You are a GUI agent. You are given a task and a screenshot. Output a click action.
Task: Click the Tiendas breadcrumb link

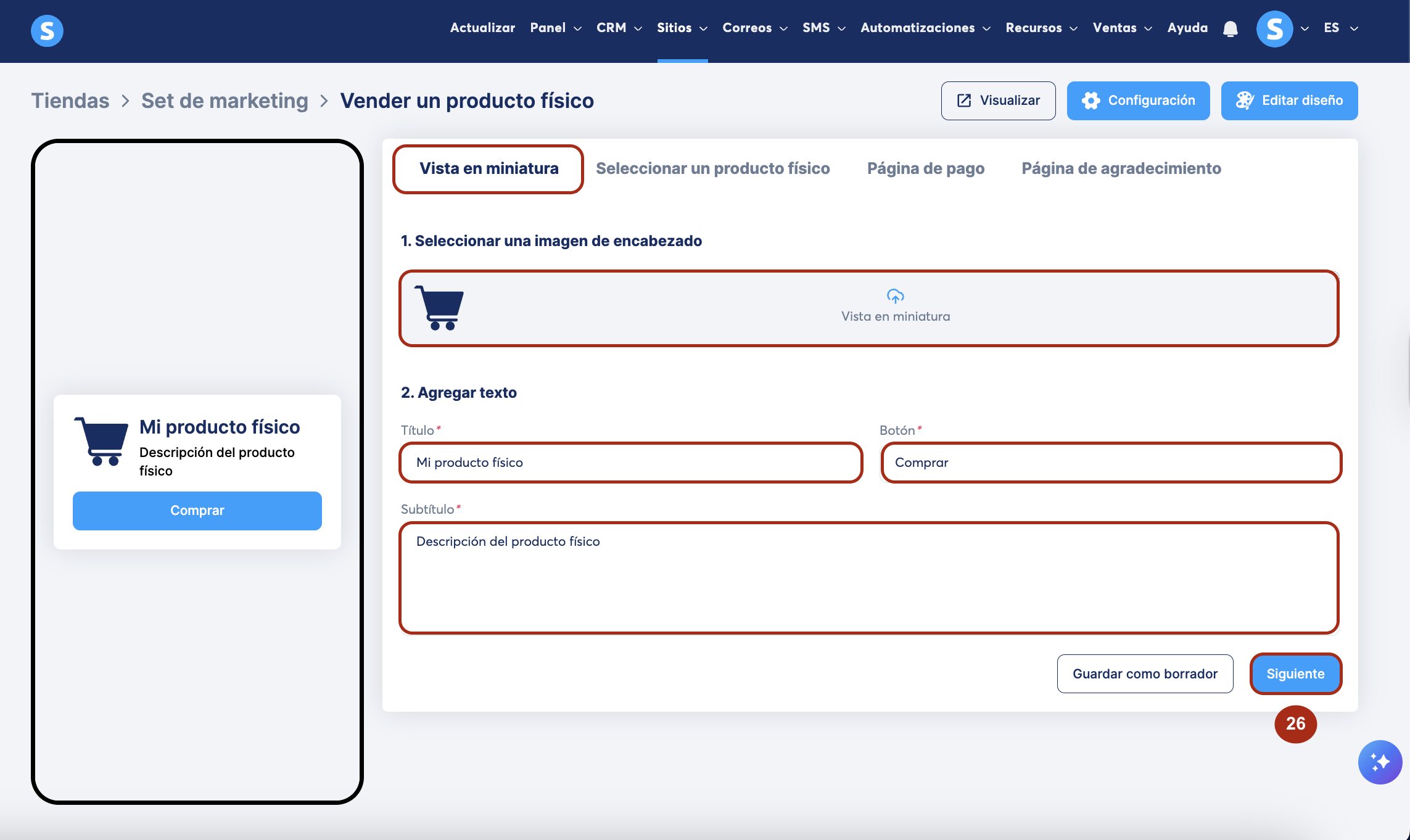[70, 101]
